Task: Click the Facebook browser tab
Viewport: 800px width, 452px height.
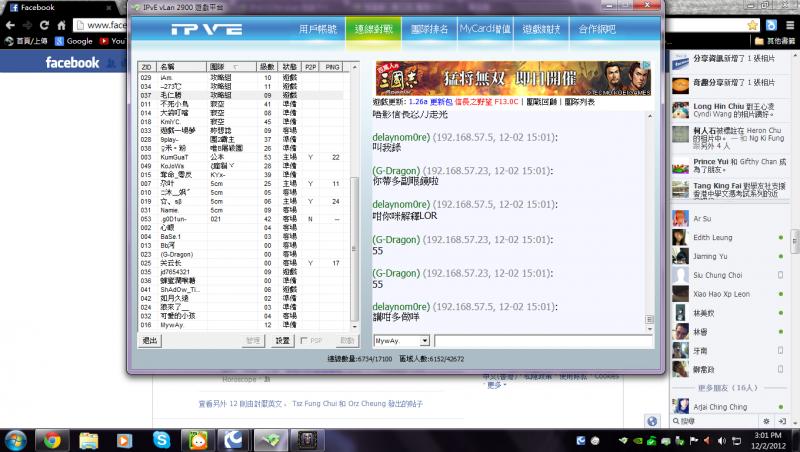Action: point(60,8)
